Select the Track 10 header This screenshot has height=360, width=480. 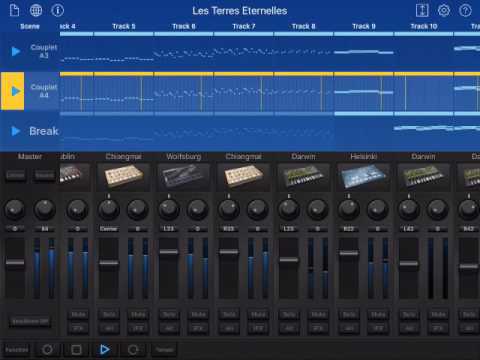pos(424,26)
